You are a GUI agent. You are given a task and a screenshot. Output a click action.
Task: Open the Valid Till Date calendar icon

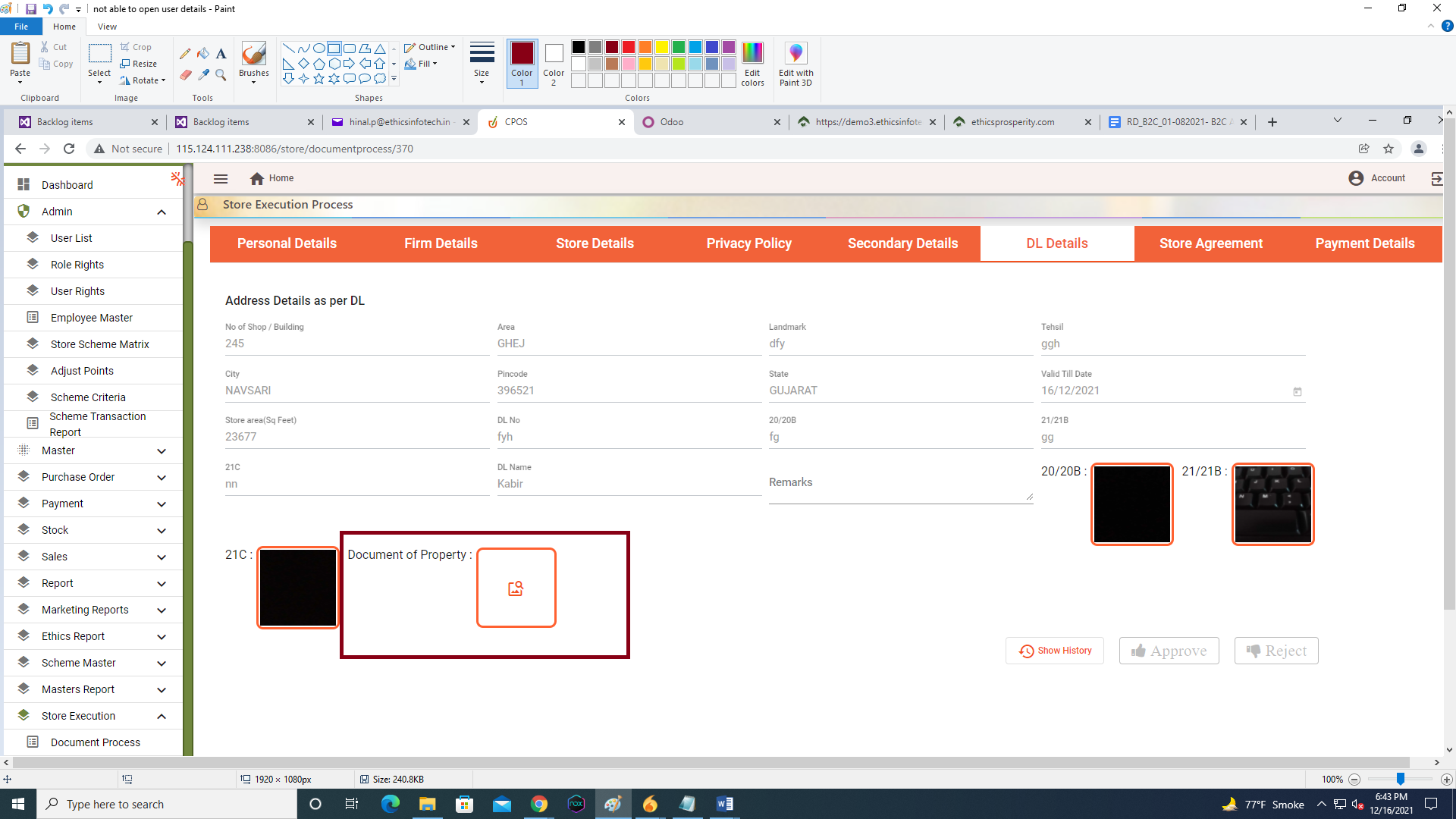pyautogui.click(x=1297, y=392)
